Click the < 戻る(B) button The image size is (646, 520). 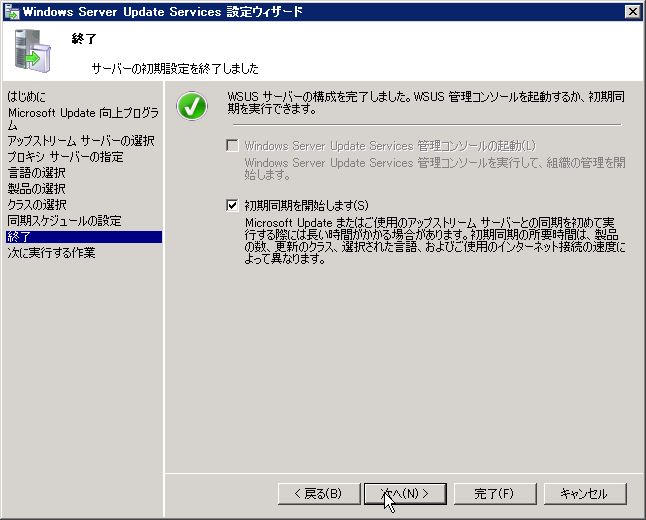point(319,494)
